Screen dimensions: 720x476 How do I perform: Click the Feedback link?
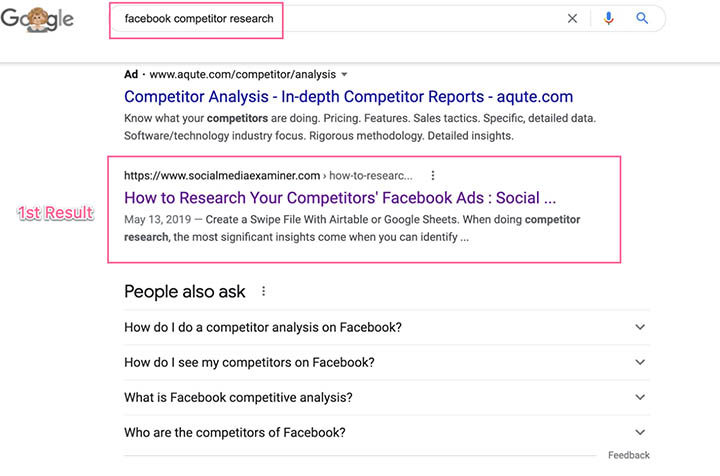point(628,456)
